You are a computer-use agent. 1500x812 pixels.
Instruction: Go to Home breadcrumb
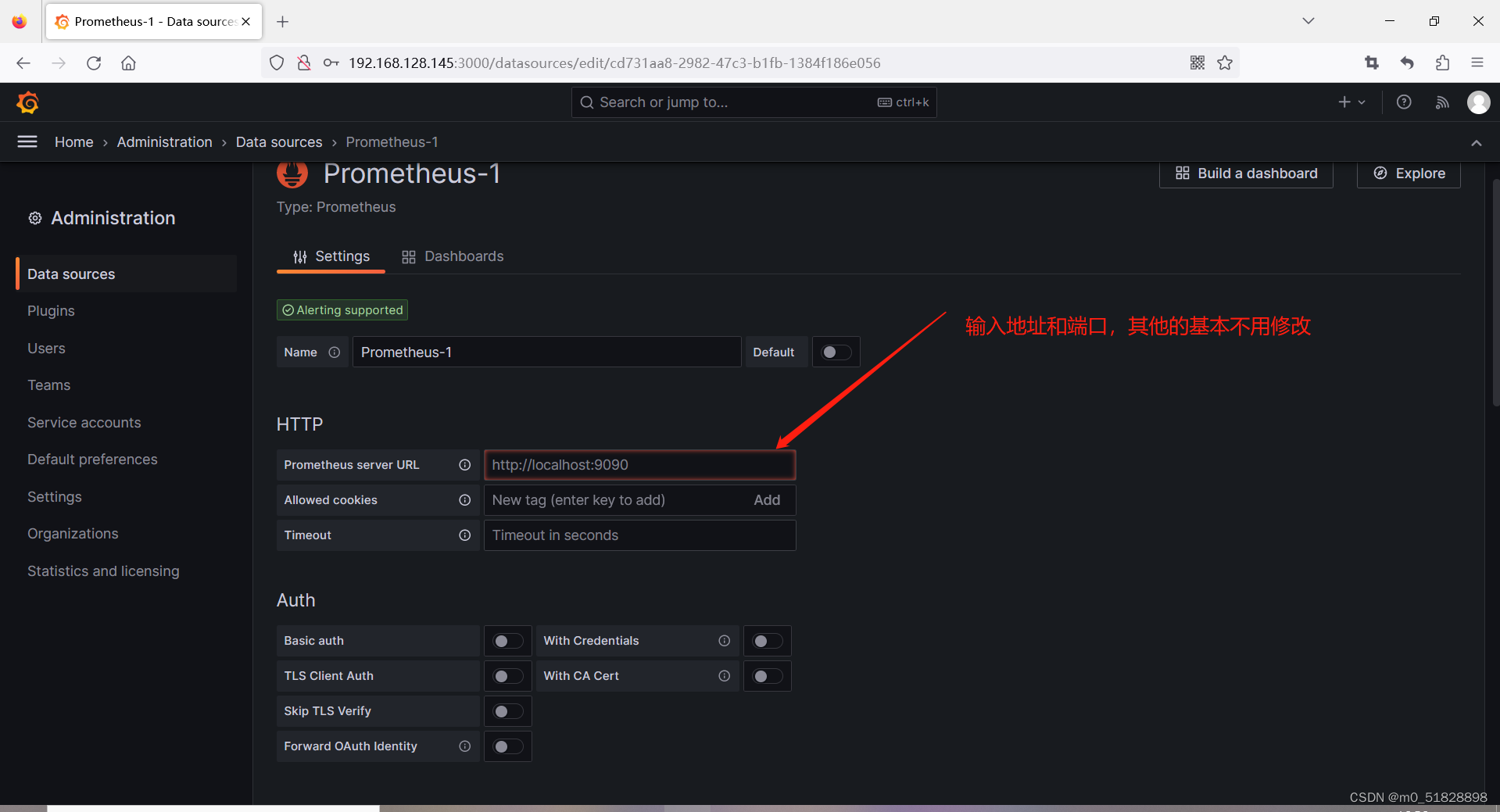(74, 142)
